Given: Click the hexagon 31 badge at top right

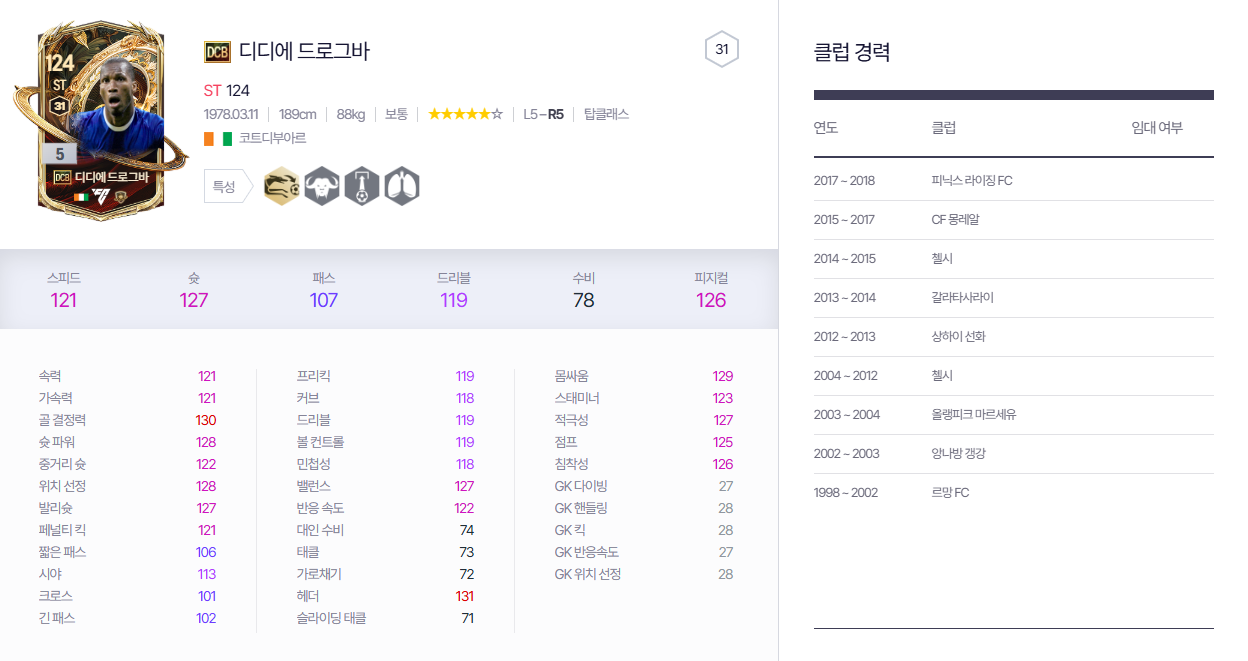Looking at the screenshot, I should coord(722,49).
